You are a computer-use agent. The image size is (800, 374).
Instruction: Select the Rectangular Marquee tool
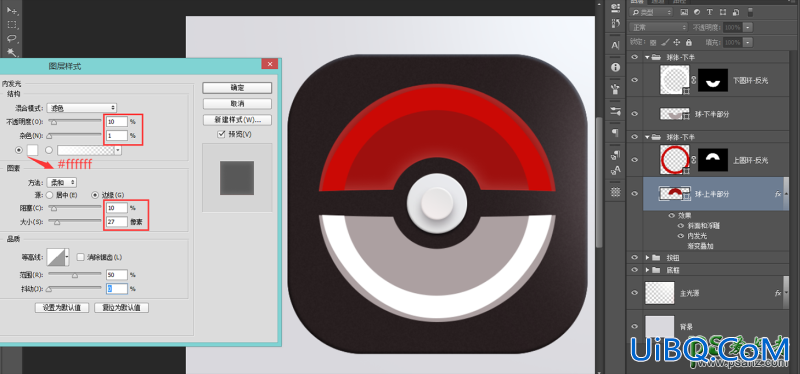(12, 24)
